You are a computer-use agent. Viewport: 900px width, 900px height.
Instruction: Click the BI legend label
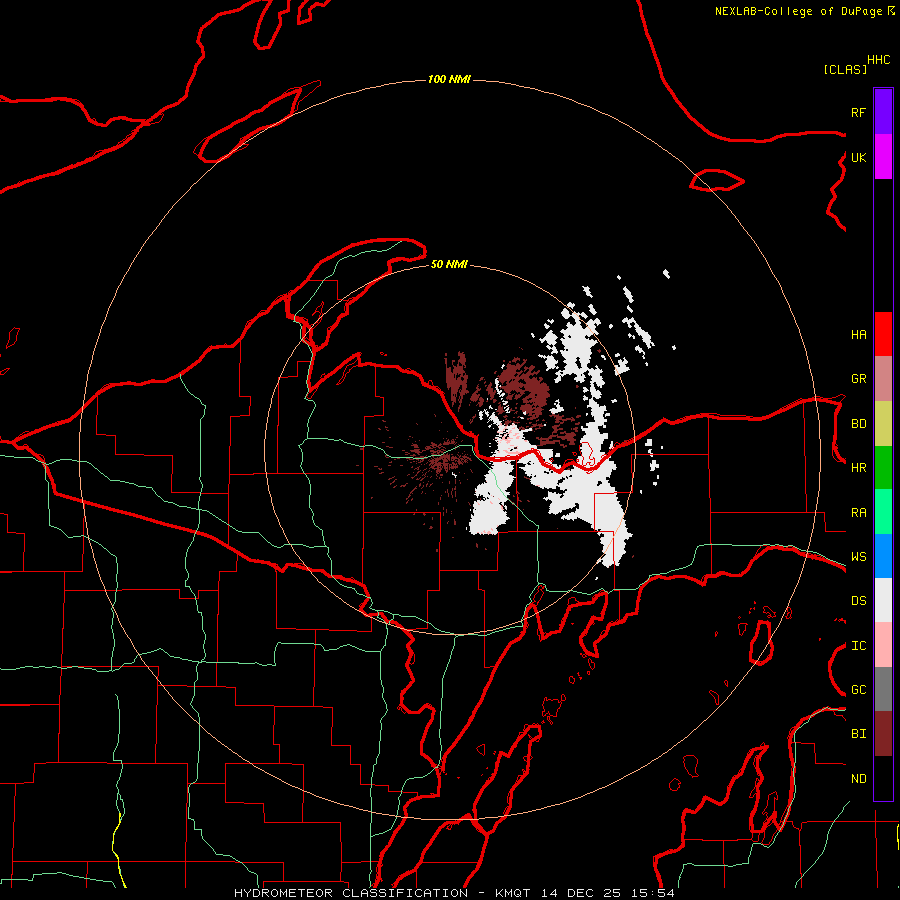[859, 734]
